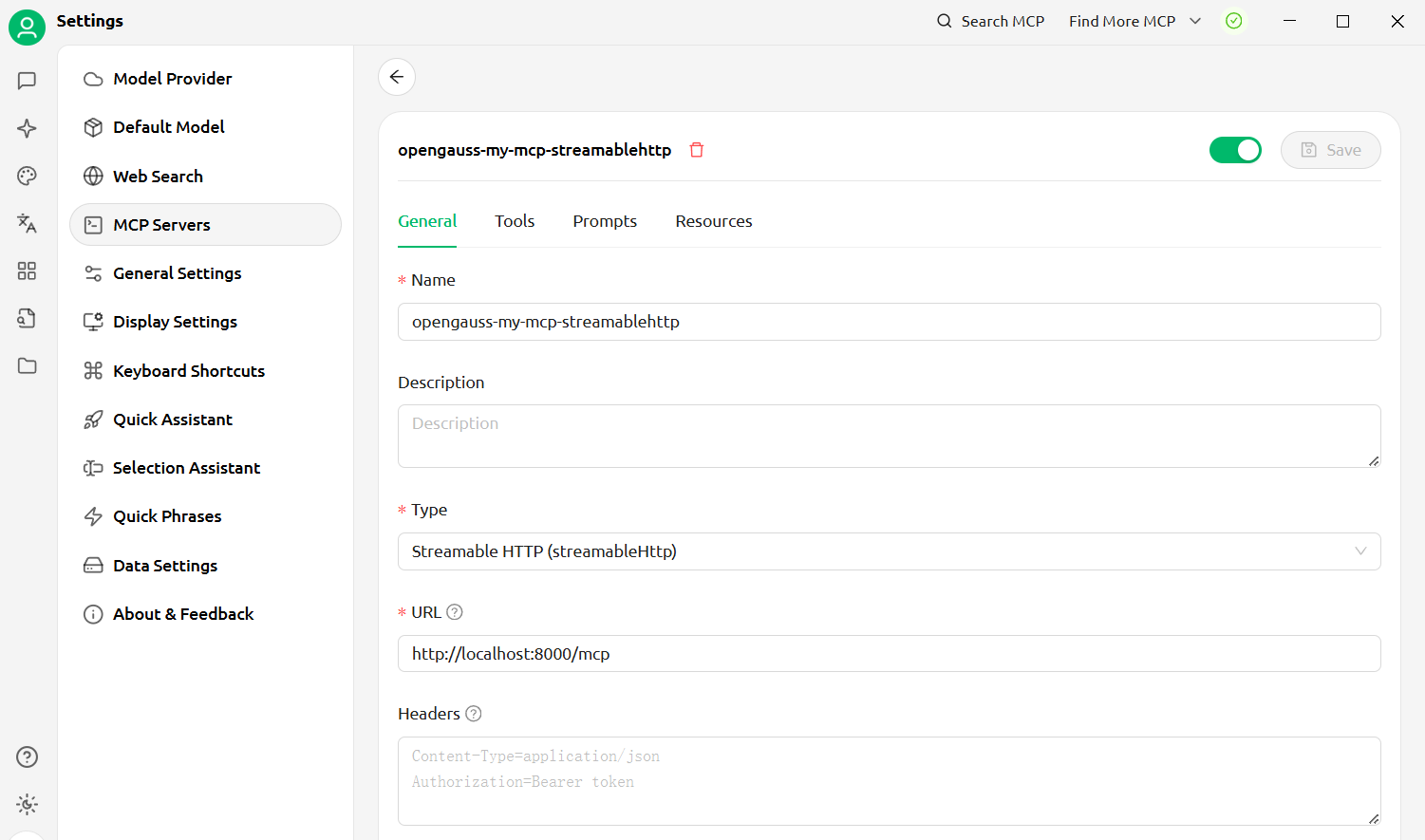Viewport: 1425px width, 840px height.
Task: Click the Headers help question icon
Action: [x=474, y=714]
